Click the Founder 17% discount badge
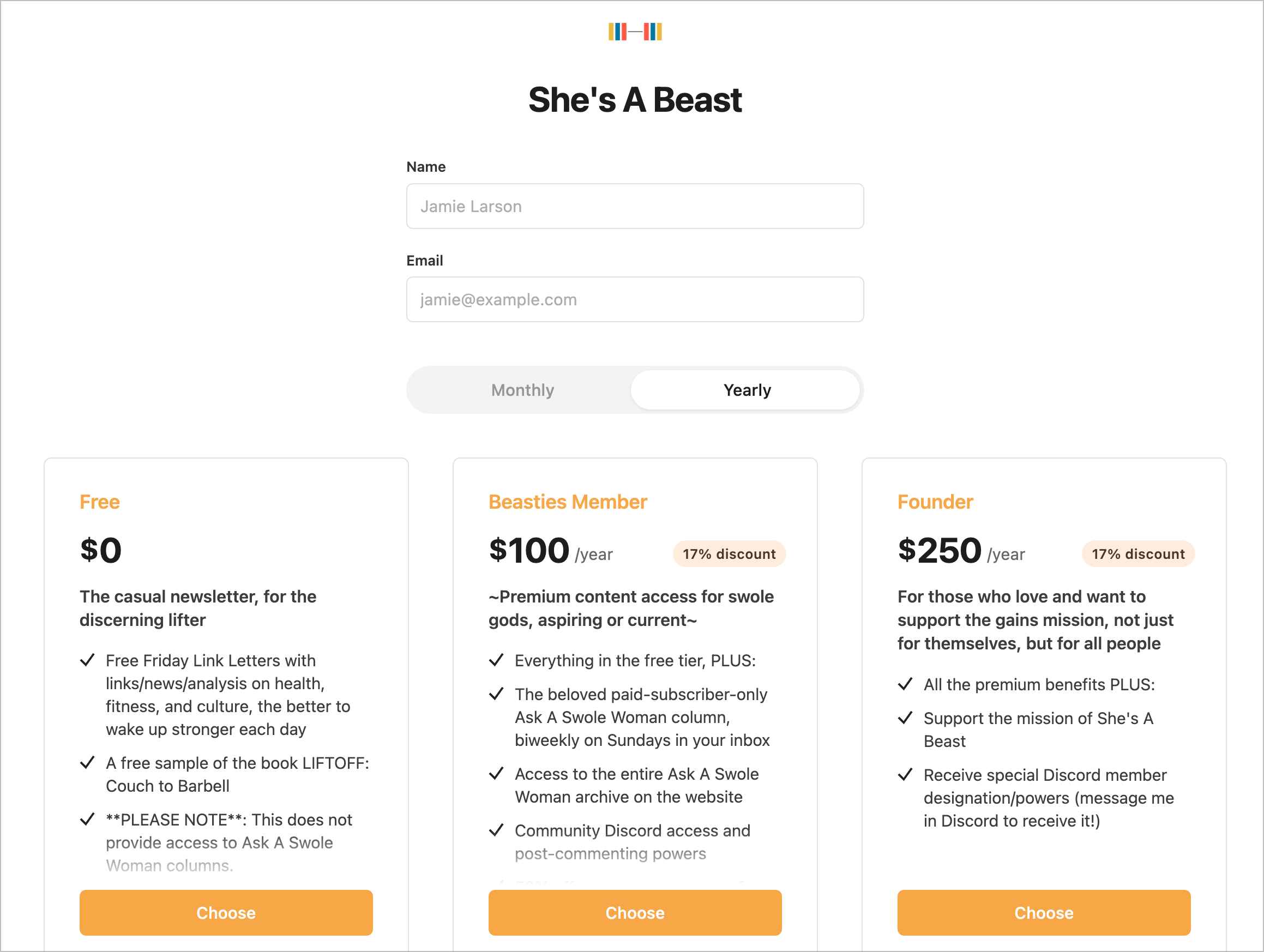Image resolution: width=1264 pixels, height=952 pixels. point(1137,554)
